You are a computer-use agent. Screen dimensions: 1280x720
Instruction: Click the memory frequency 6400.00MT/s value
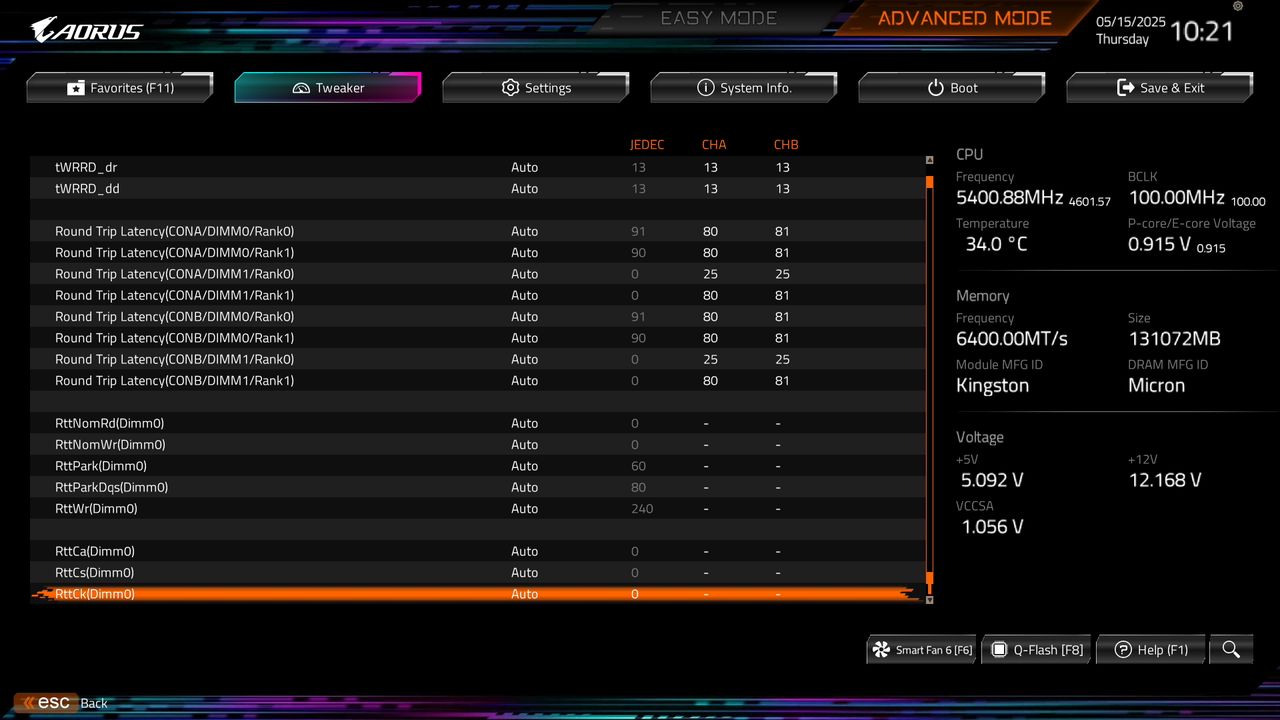1012,339
